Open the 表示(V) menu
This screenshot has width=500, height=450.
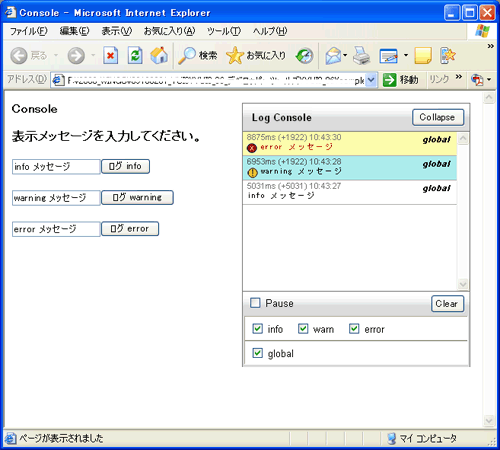point(117,31)
